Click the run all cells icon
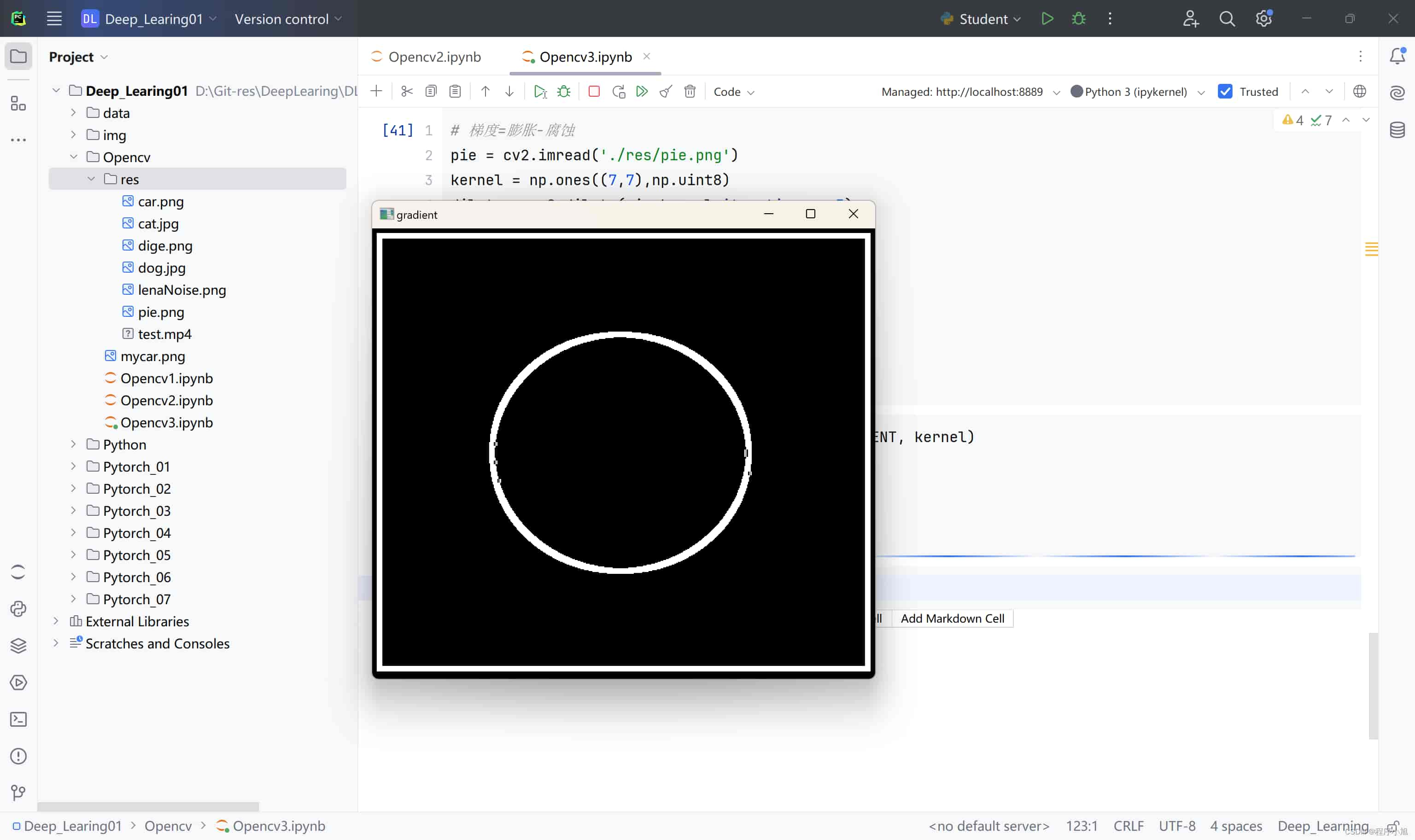1415x840 pixels. coord(642,91)
